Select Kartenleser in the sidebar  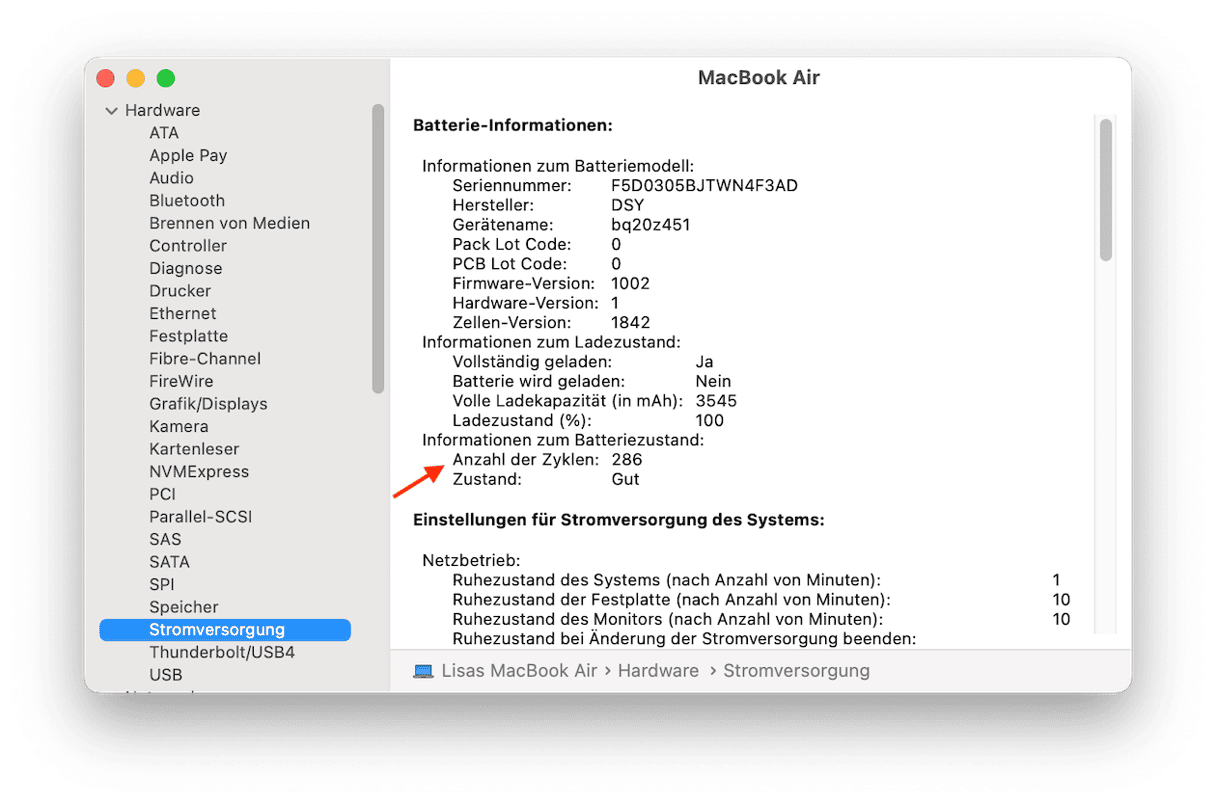(x=194, y=449)
